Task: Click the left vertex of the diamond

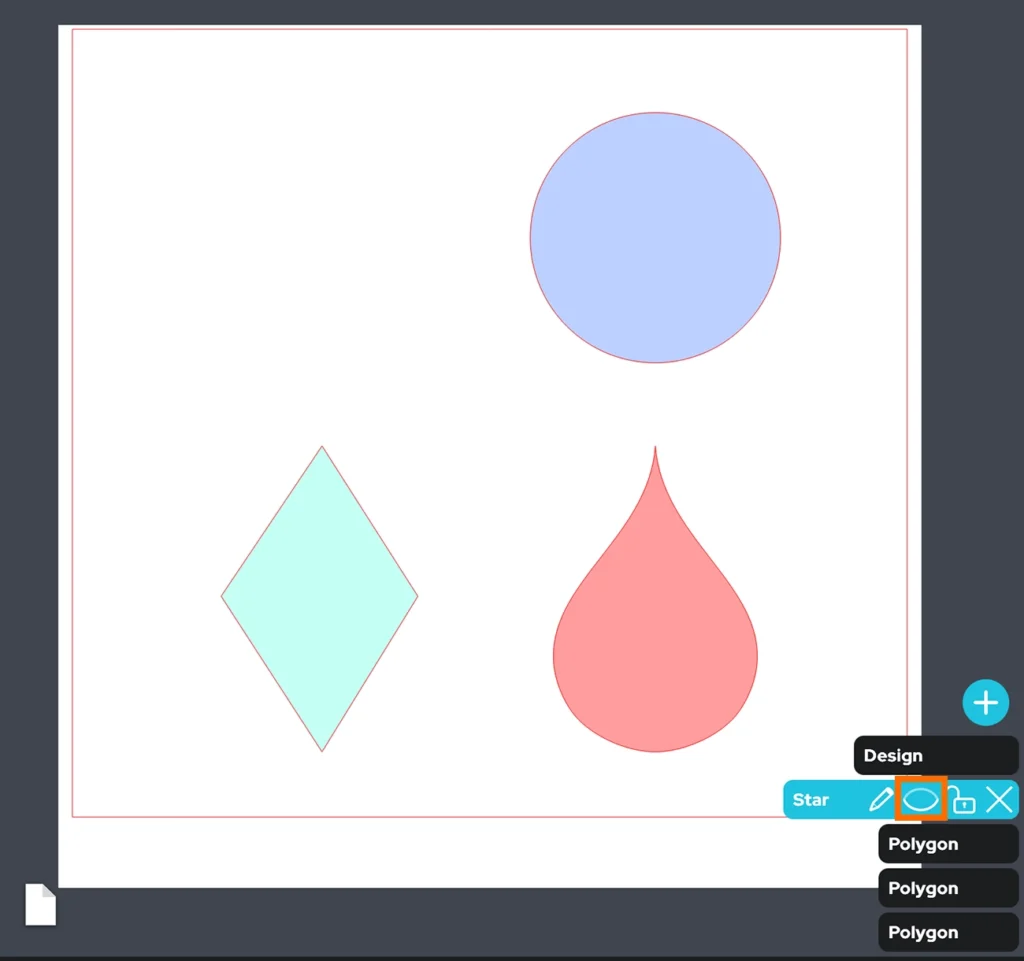Action: [x=223, y=597]
